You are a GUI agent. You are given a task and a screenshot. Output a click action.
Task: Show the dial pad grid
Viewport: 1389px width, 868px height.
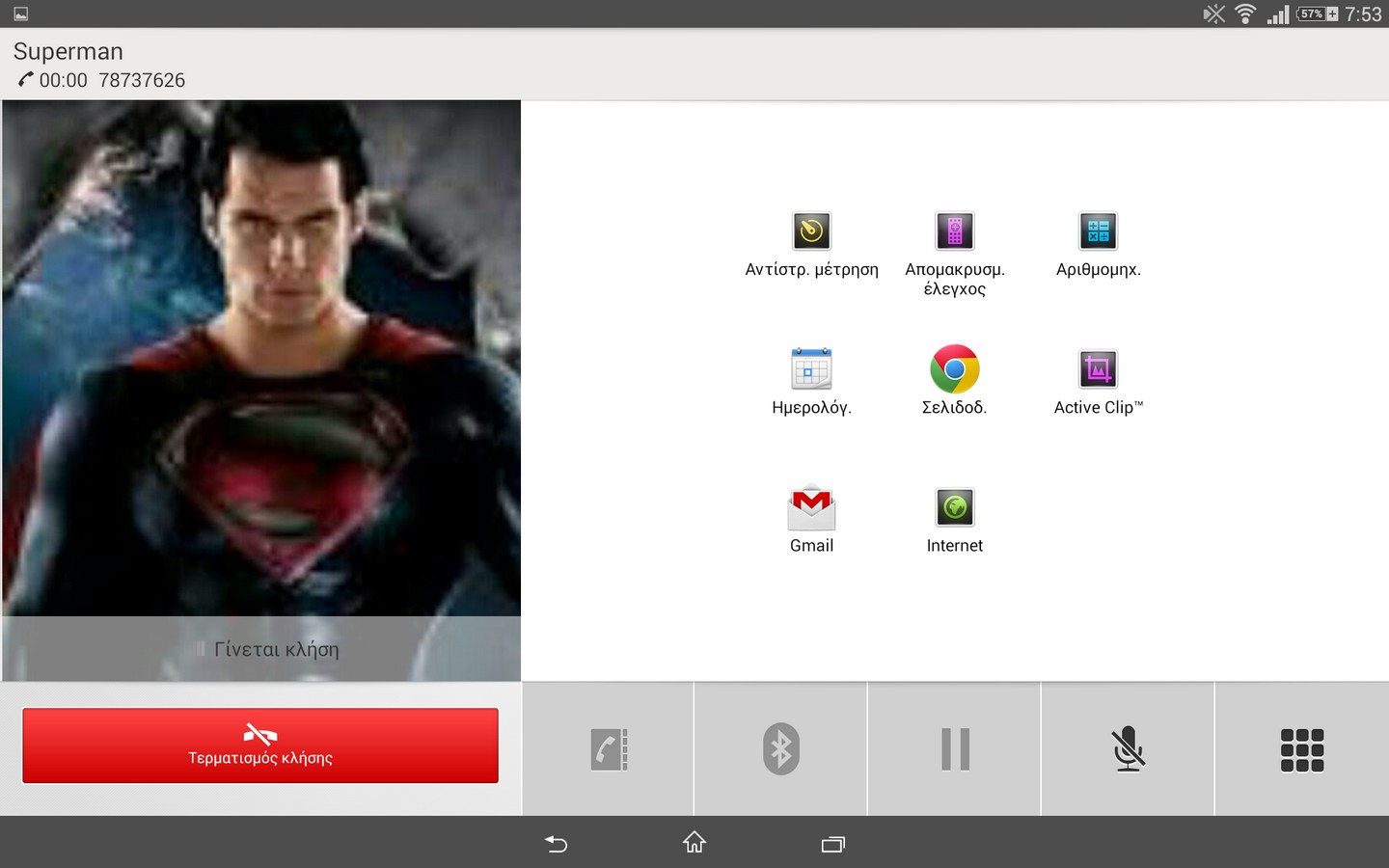pyautogui.click(x=1302, y=749)
